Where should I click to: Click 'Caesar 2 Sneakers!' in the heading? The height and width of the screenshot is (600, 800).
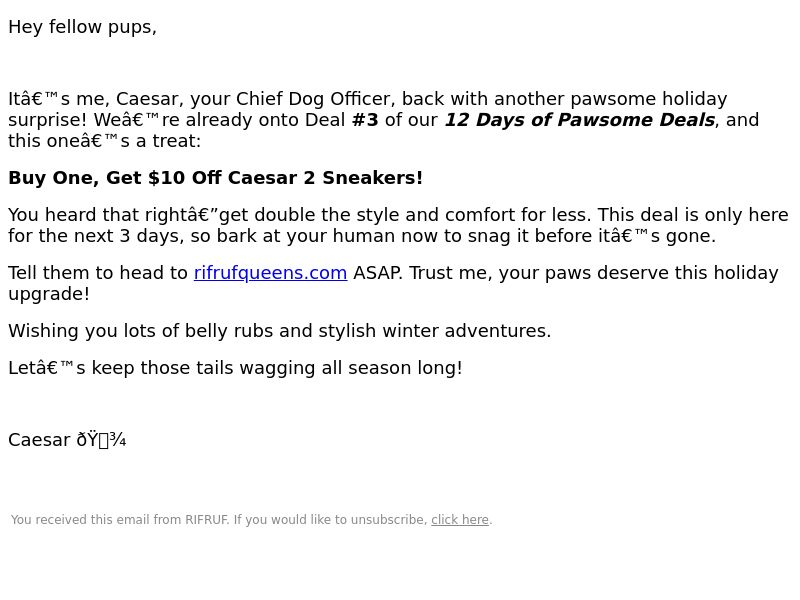click(325, 178)
